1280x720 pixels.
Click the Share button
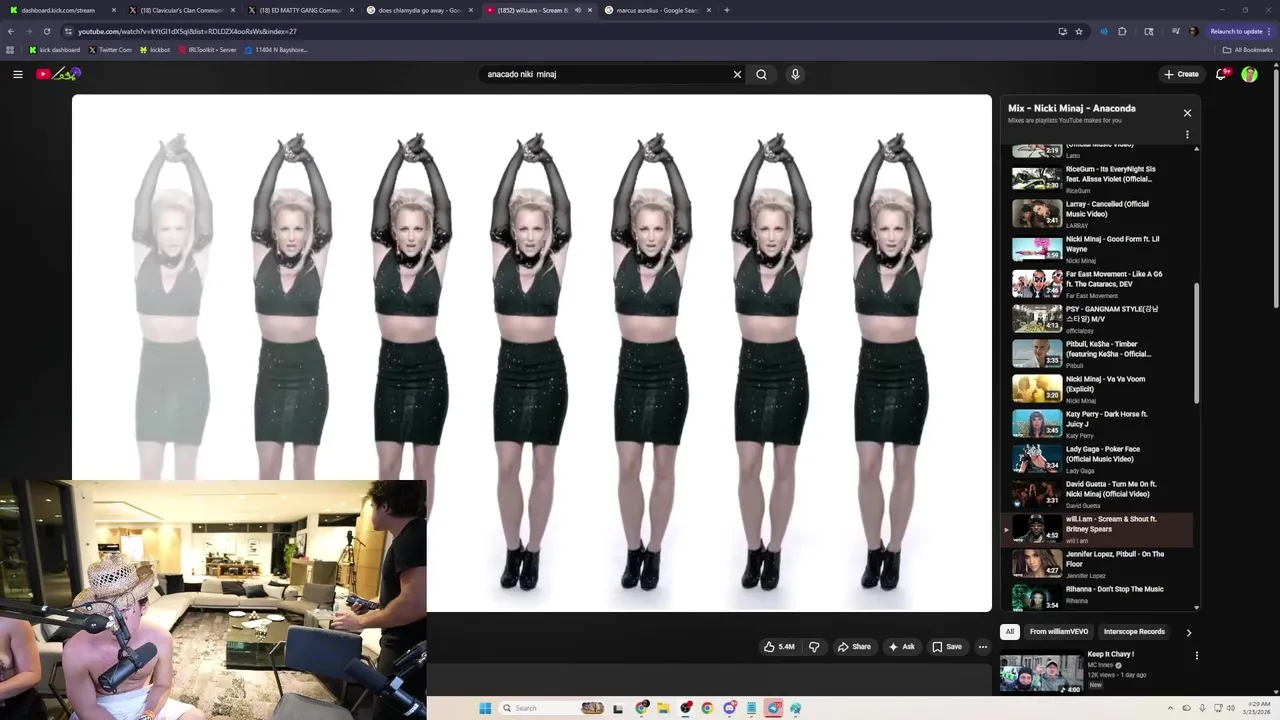pyautogui.click(x=854, y=647)
